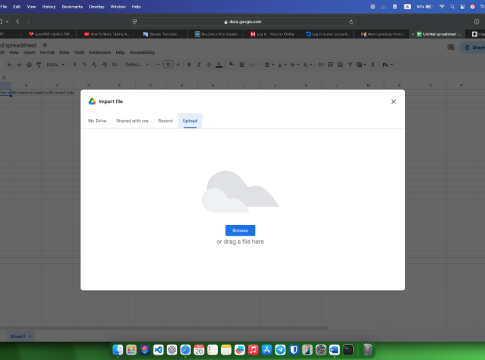Click the print icon in the Sheets toolbar
This screenshot has width=485, height=360.
pos(29,65)
